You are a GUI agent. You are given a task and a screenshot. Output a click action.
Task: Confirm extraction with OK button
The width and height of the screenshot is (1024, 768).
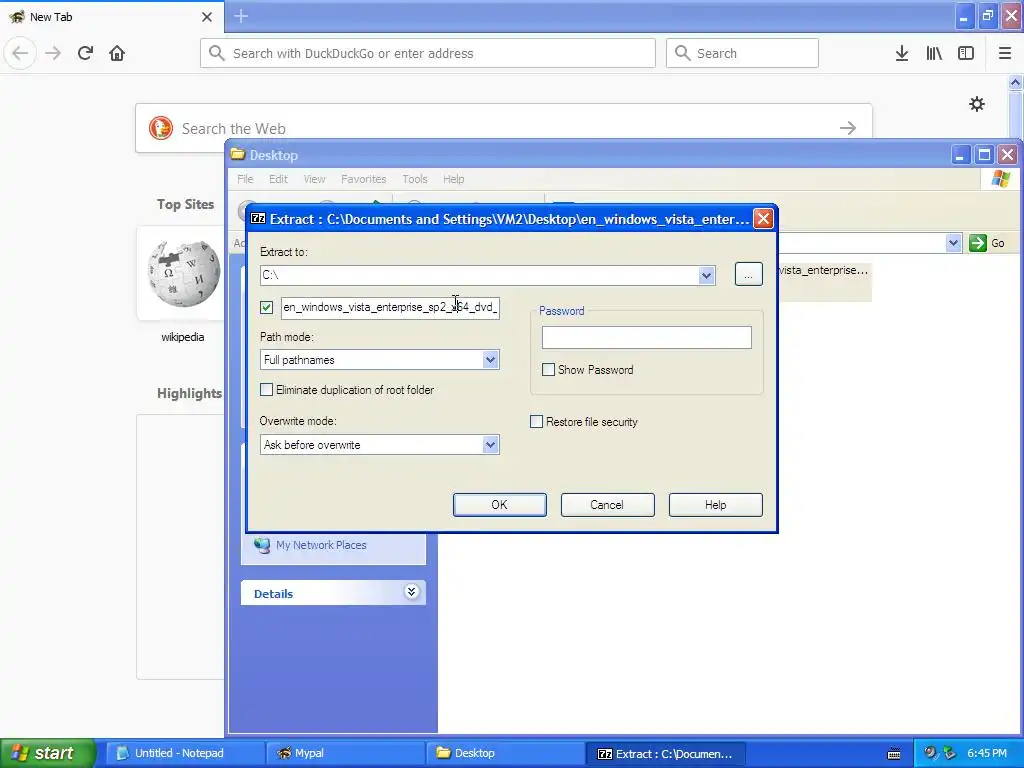tap(500, 505)
